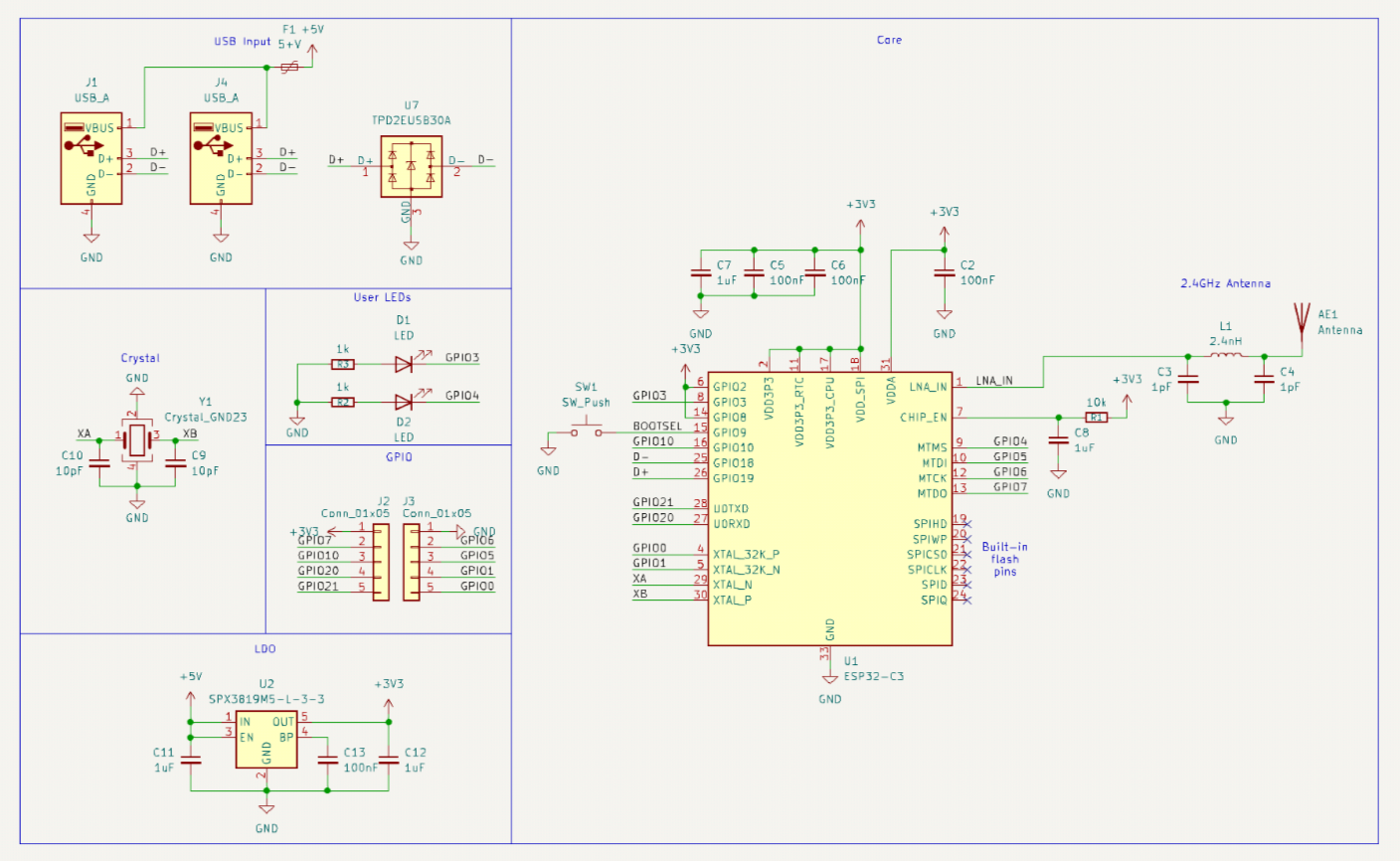Click the R3 1k resistor symbol
Screen dimensions: 1400x861
point(342,365)
